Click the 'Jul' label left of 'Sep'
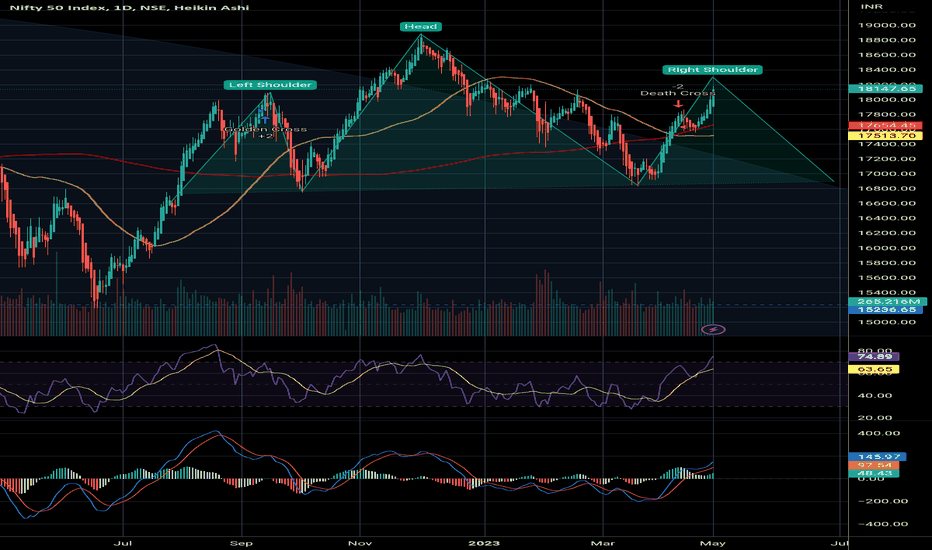 tap(123, 543)
